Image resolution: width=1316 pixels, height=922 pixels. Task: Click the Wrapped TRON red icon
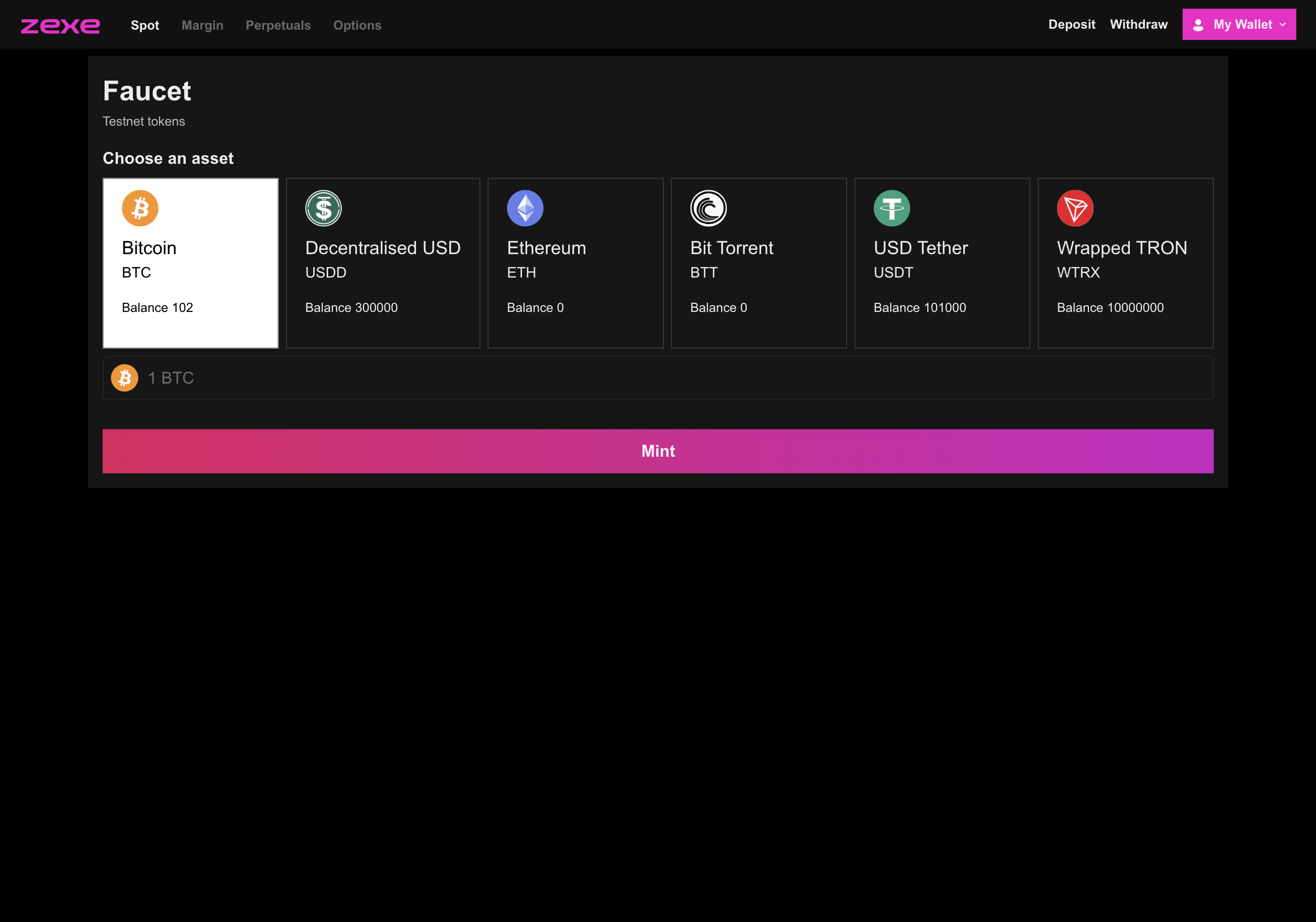[1075, 208]
